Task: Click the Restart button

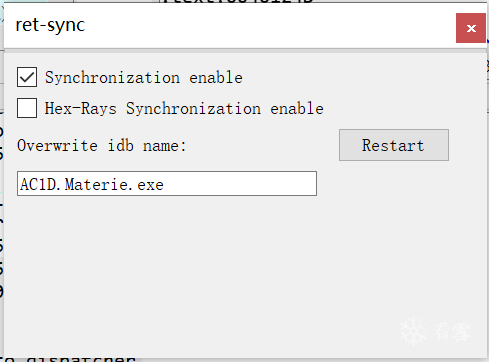Action: click(x=394, y=145)
